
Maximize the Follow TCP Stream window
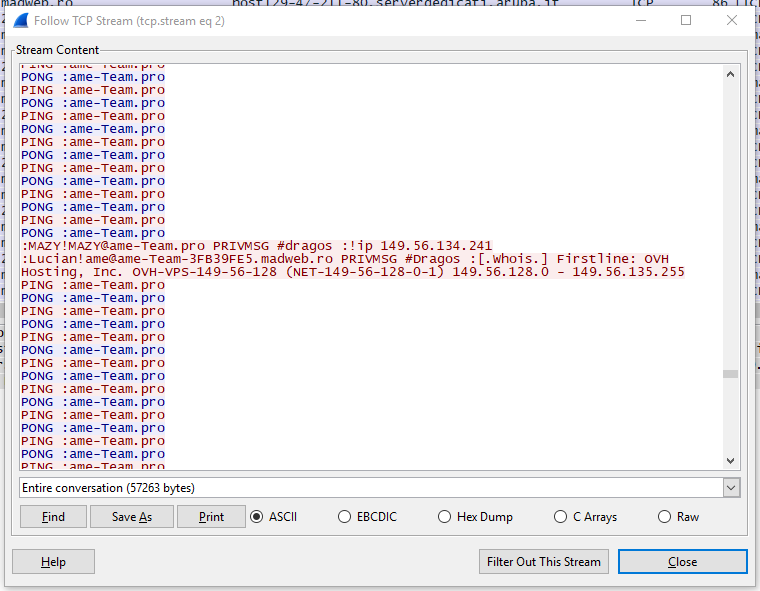pos(686,20)
